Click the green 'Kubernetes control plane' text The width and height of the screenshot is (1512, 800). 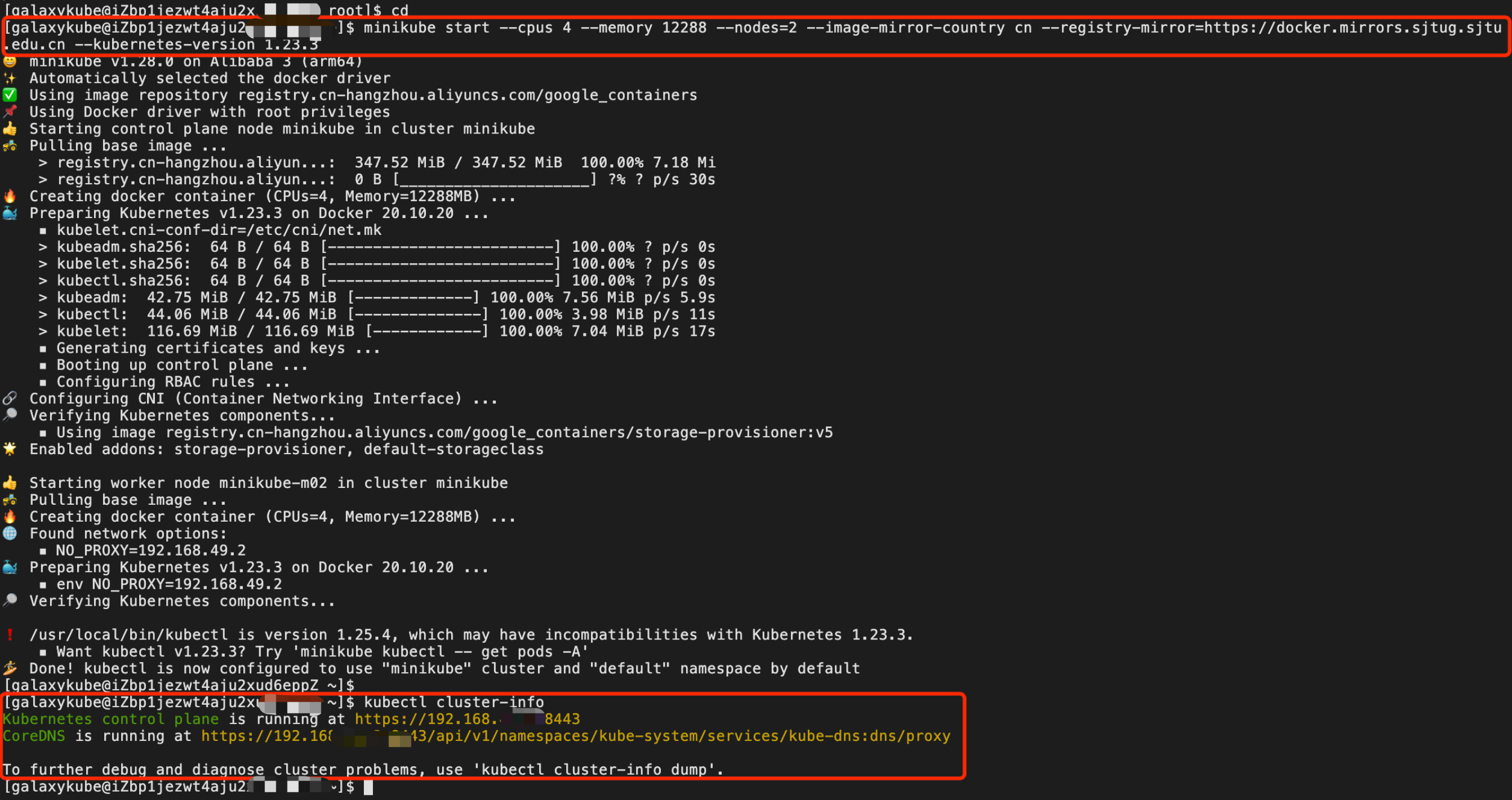[x=110, y=719]
